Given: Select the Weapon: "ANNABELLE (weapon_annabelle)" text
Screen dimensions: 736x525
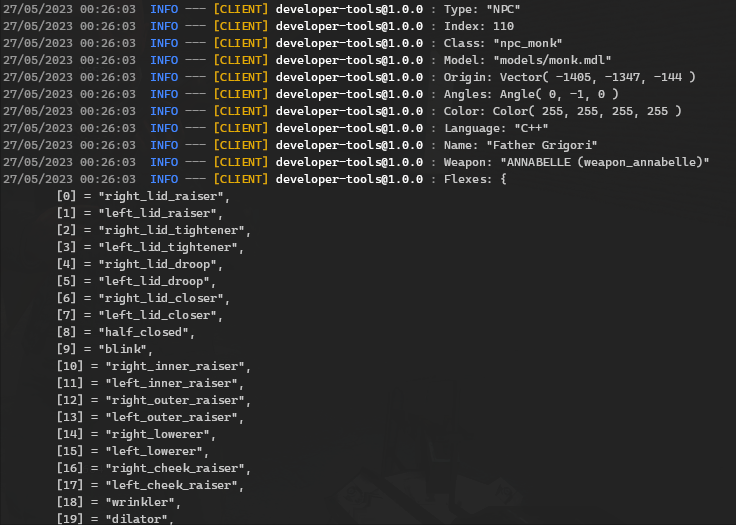Looking at the screenshot, I should click(x=576, y=162).
